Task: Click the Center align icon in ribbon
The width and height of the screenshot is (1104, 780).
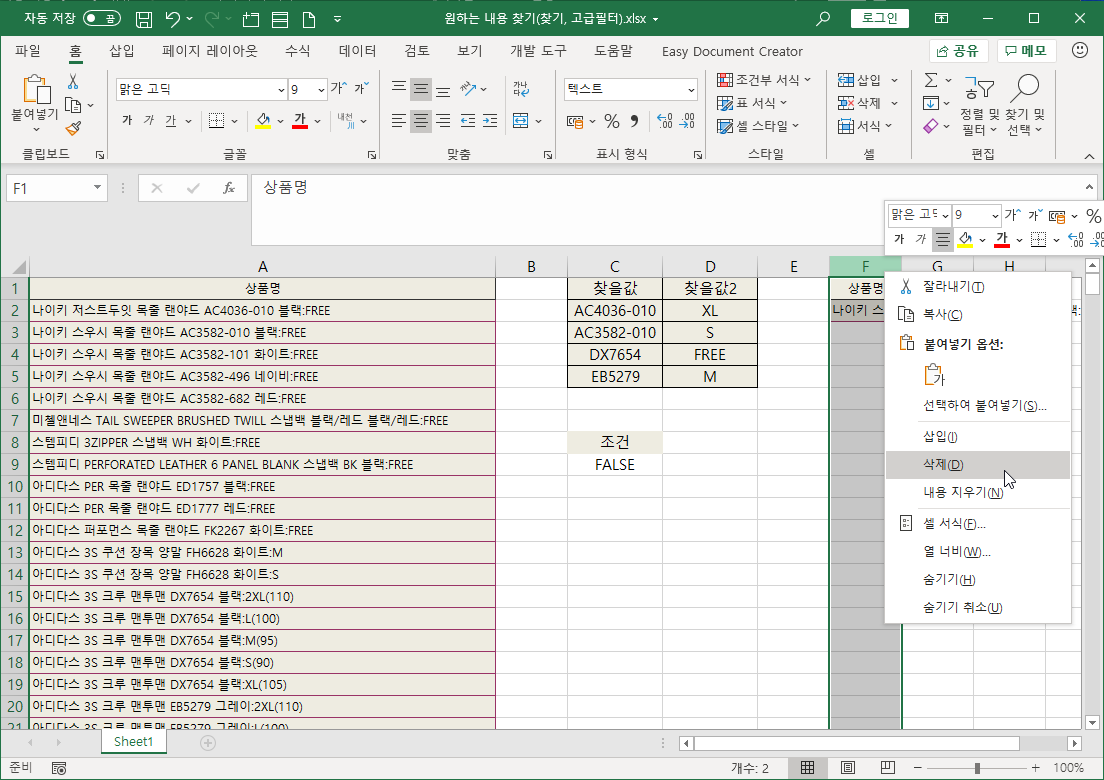Action: pos(420,121)
